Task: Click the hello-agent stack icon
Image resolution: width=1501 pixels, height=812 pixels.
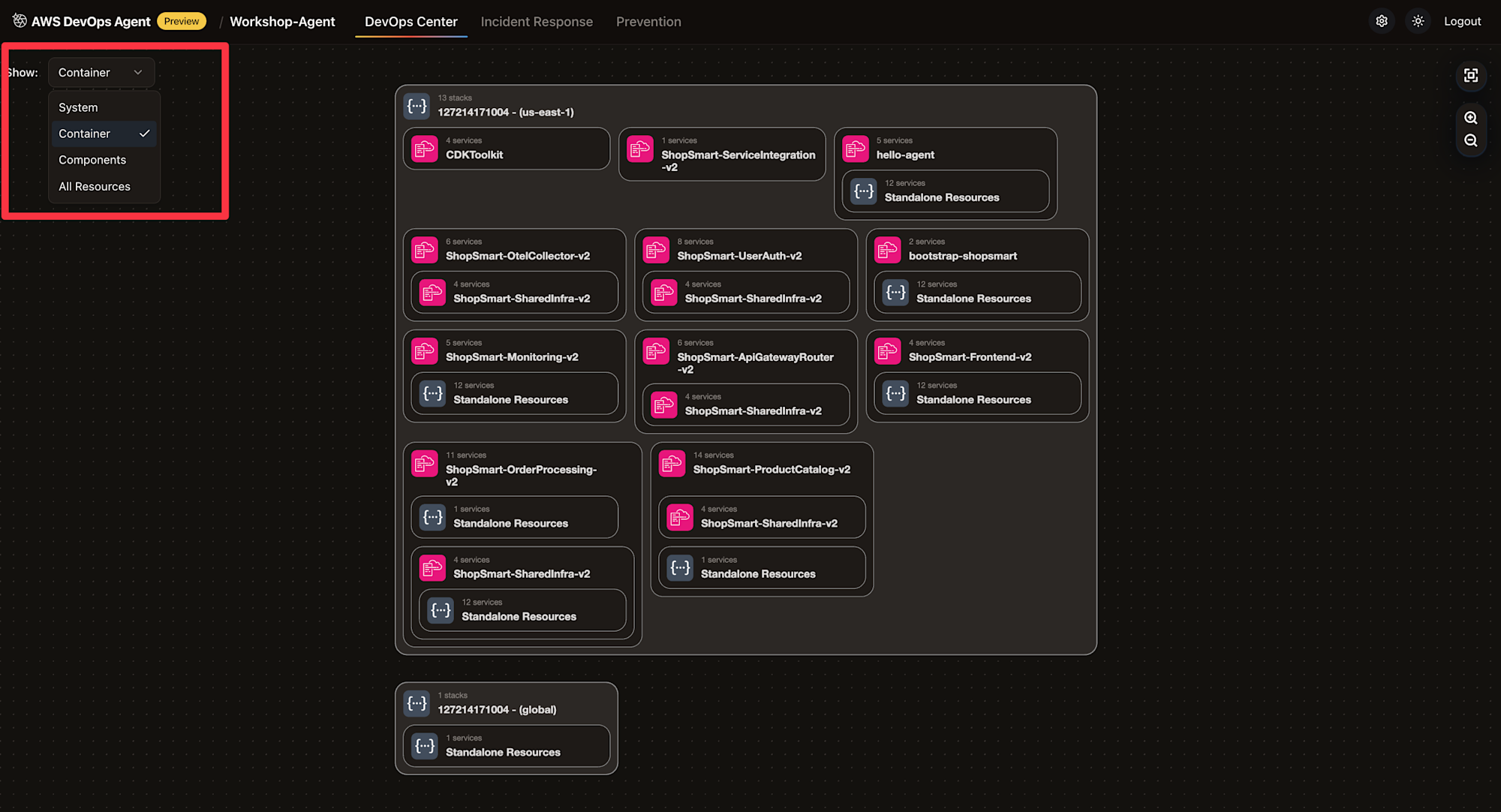Action: 856,149
